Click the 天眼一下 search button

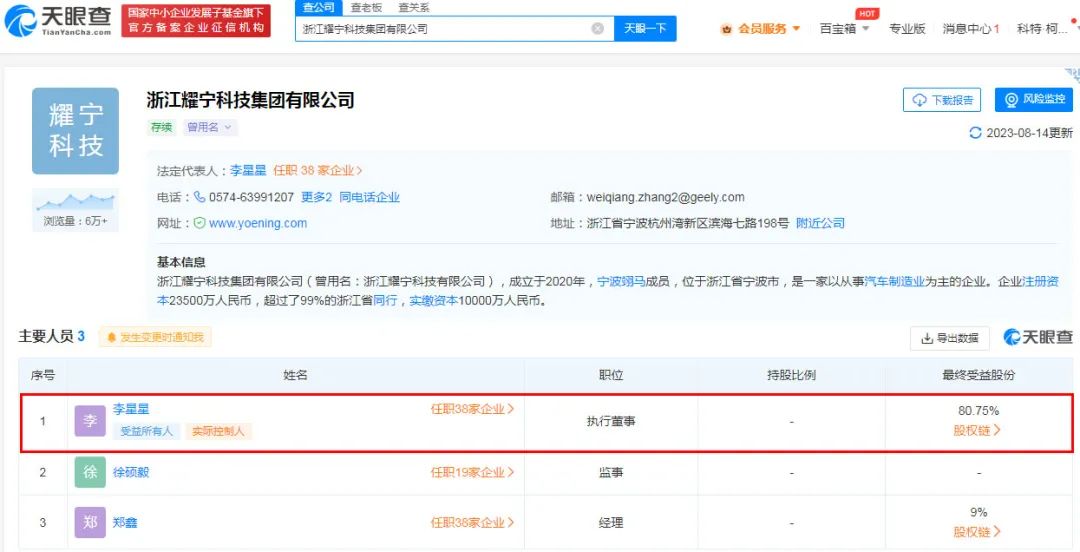point(645,29)
